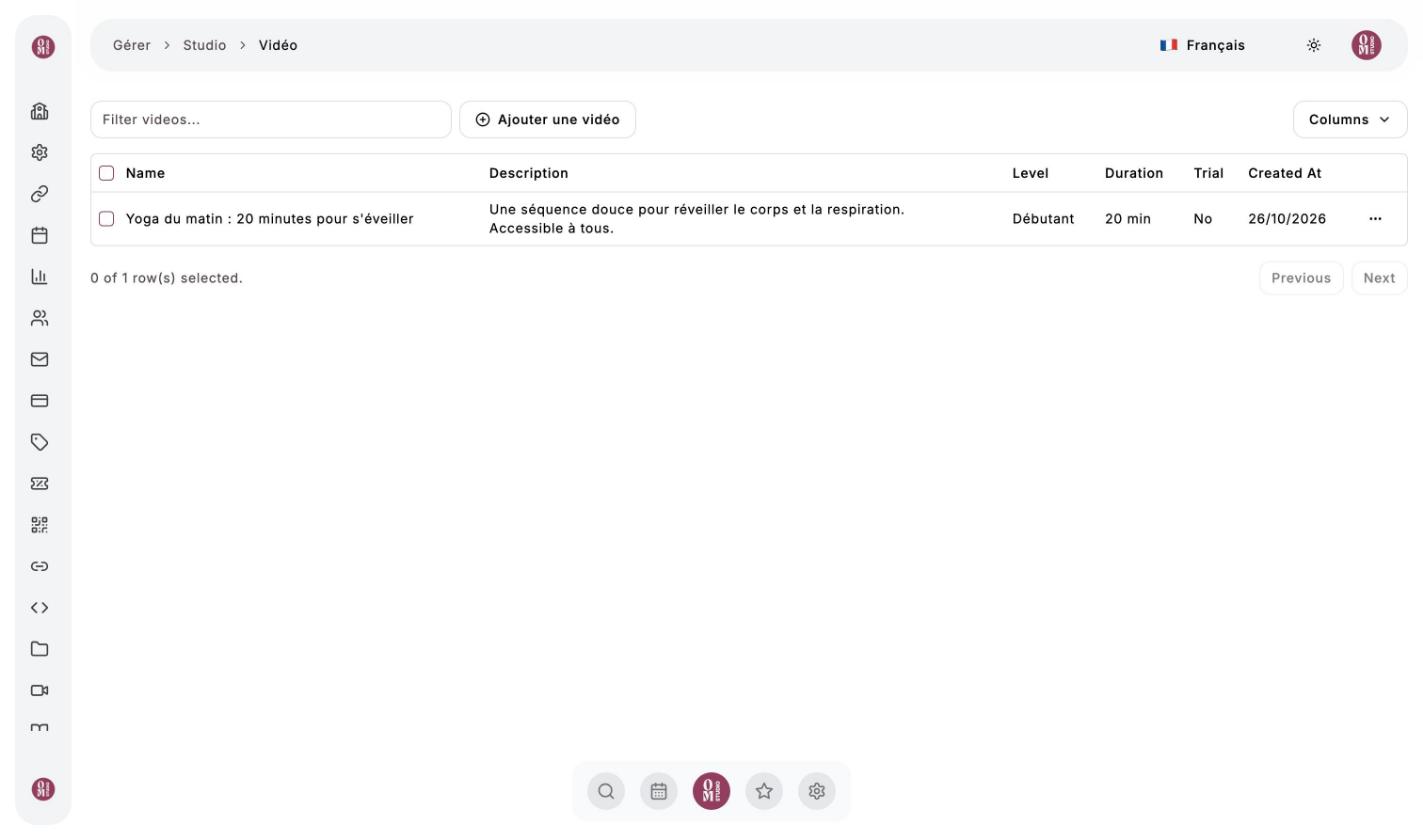The image size is (1423, 840).
Task: Click the 'Une séquence douce' description cell
Action: [696, 219]
